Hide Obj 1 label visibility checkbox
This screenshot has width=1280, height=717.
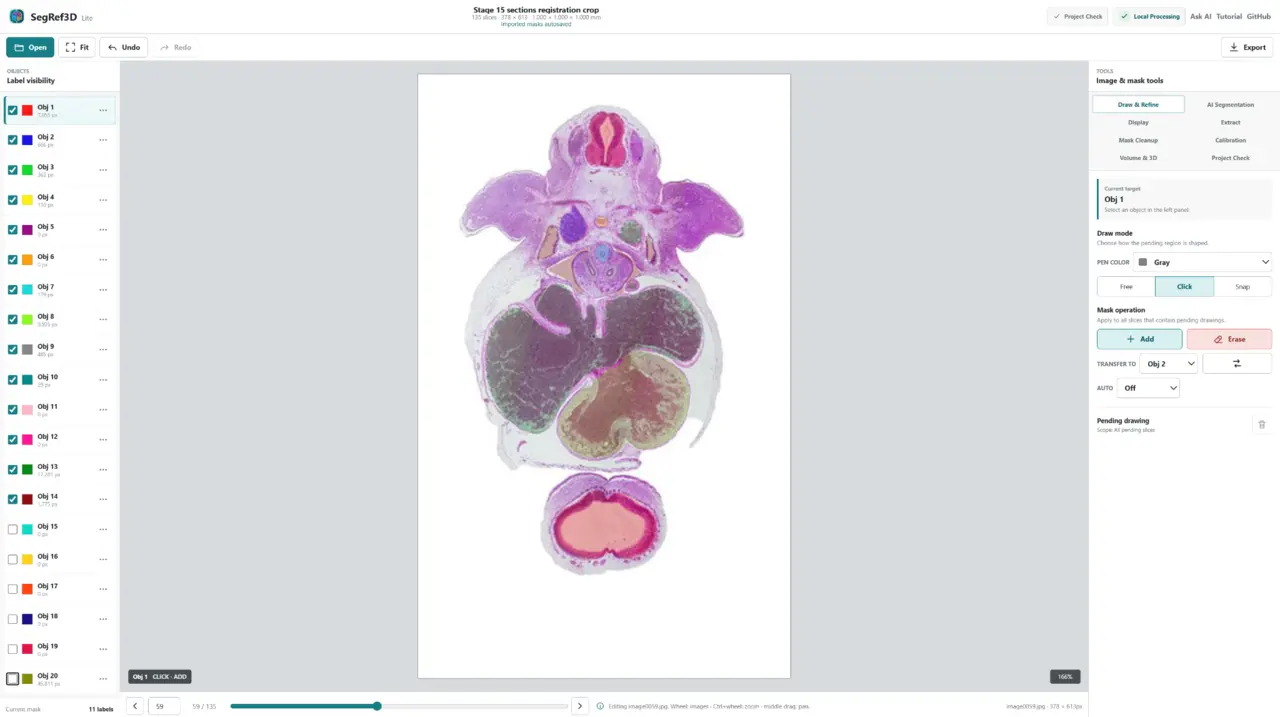click(13, 110)
